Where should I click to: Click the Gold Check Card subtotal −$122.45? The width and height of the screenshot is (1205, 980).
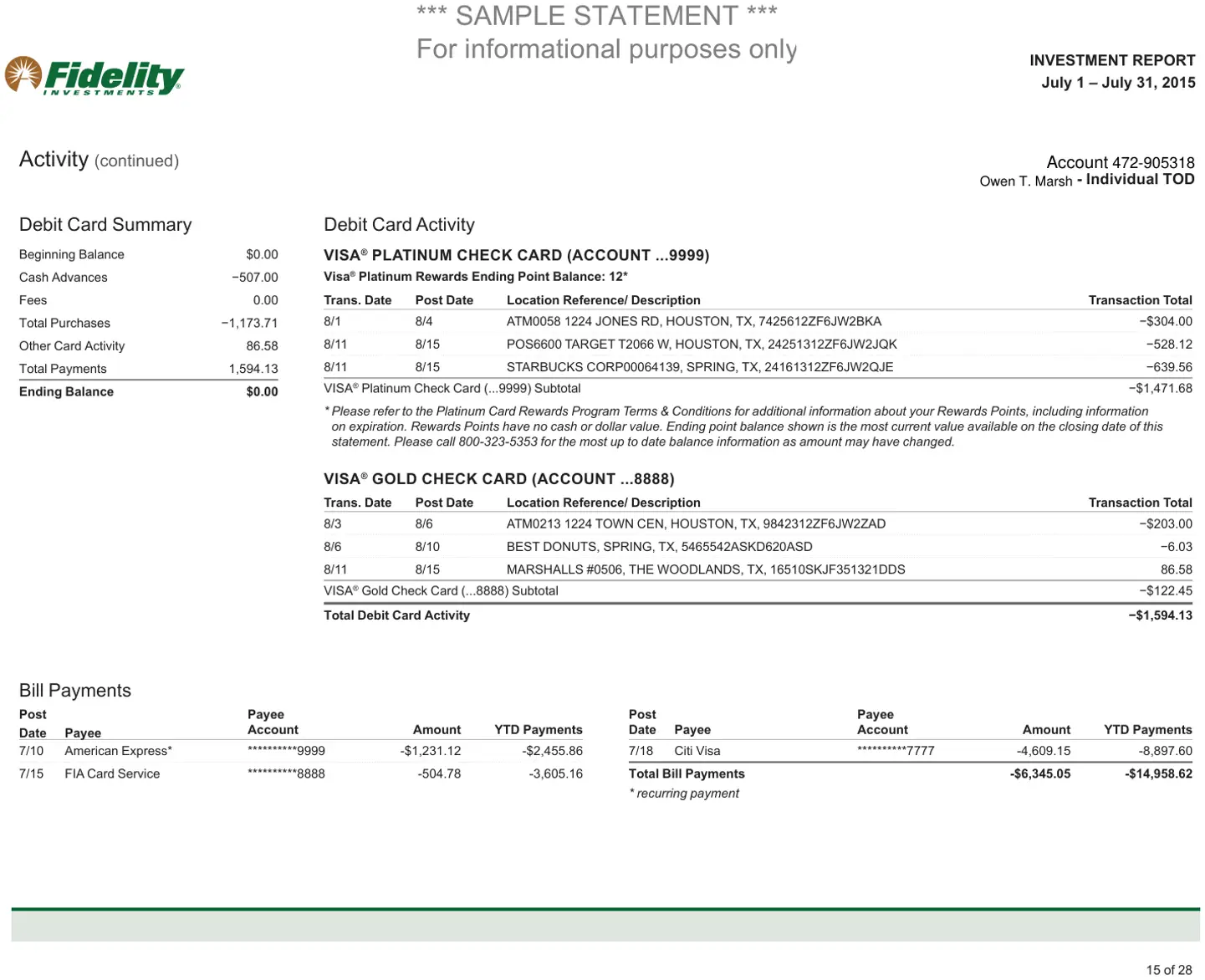pos(1166,590)
